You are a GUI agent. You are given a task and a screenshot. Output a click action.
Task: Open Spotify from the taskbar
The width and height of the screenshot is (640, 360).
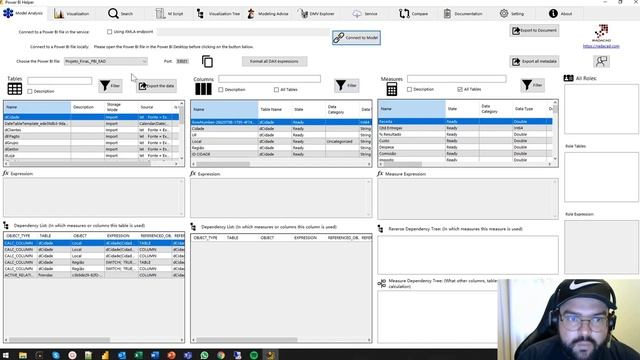pos(254,355)
